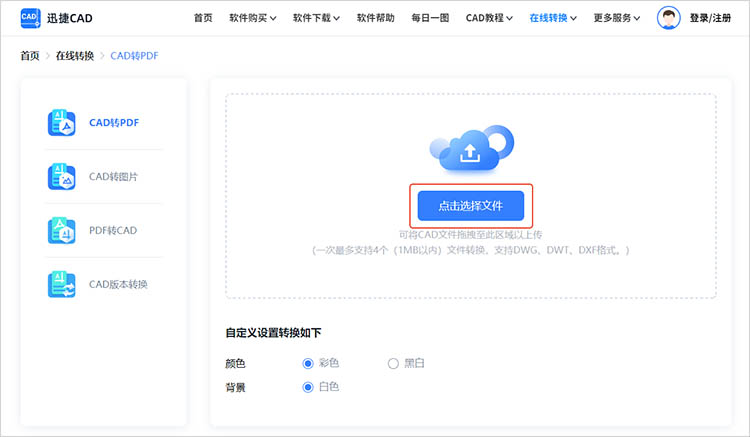Expand the 软件下载 dropdown menu

click(x=316, y=18)
